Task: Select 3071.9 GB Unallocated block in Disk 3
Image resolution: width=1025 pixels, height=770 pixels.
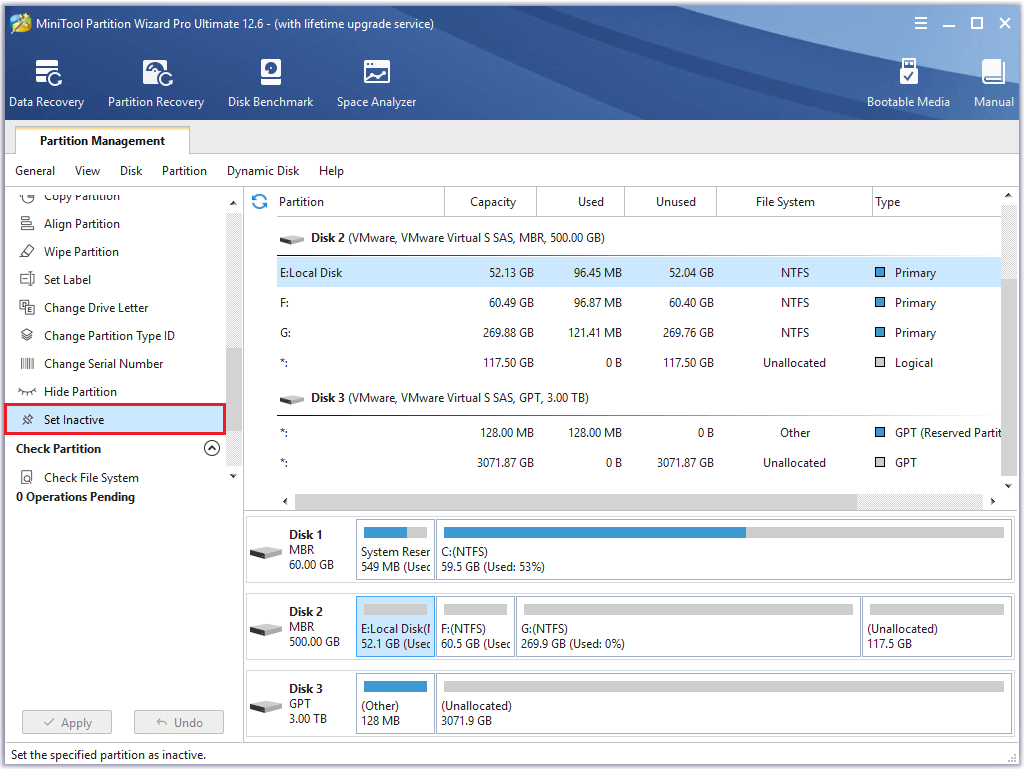Action: pyautogui.click(x=724, y=703)
